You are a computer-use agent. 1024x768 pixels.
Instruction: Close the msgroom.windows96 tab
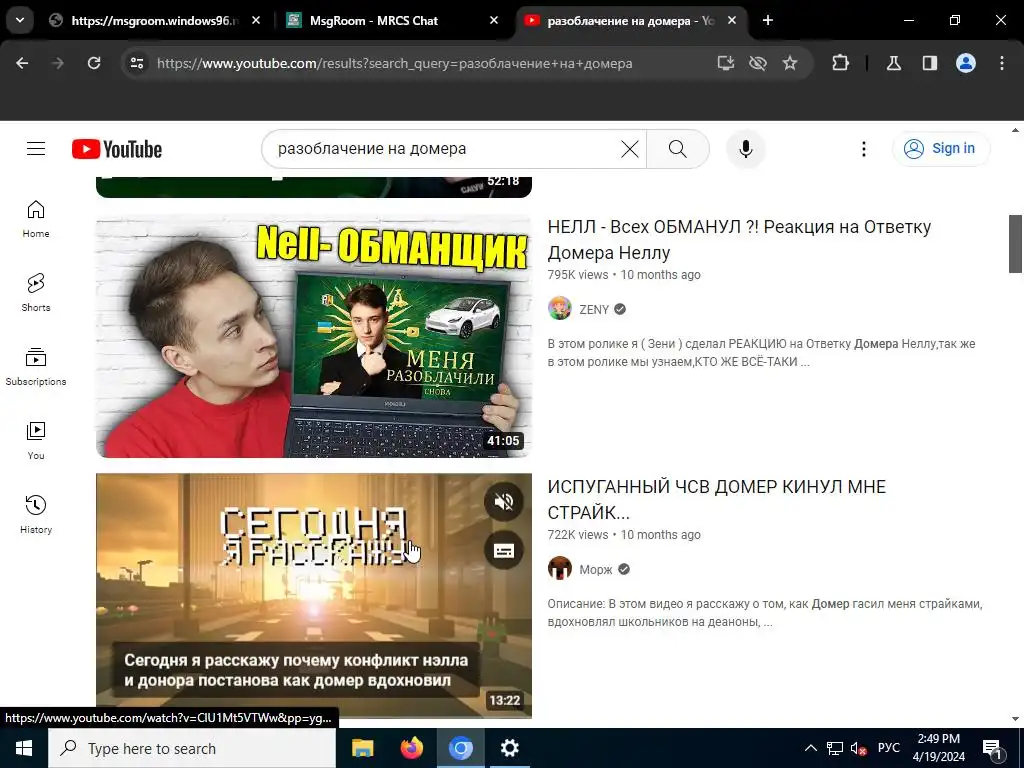[256, 20]
